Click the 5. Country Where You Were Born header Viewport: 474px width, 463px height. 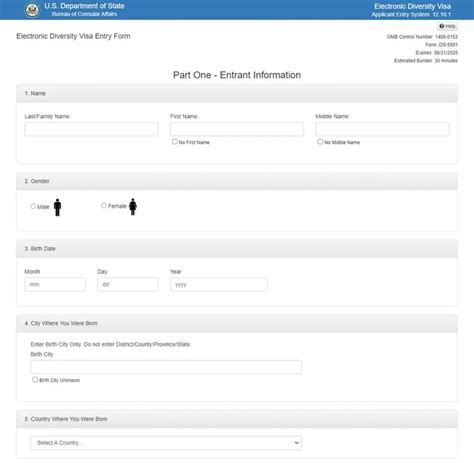(x=237, y=419)
